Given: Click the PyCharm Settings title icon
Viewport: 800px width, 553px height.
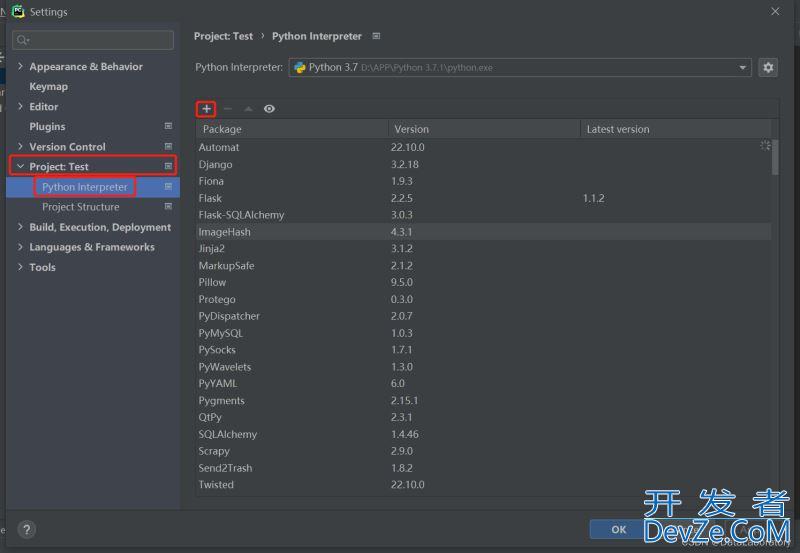Looking at the screenshot, I should tap(18, 11).
